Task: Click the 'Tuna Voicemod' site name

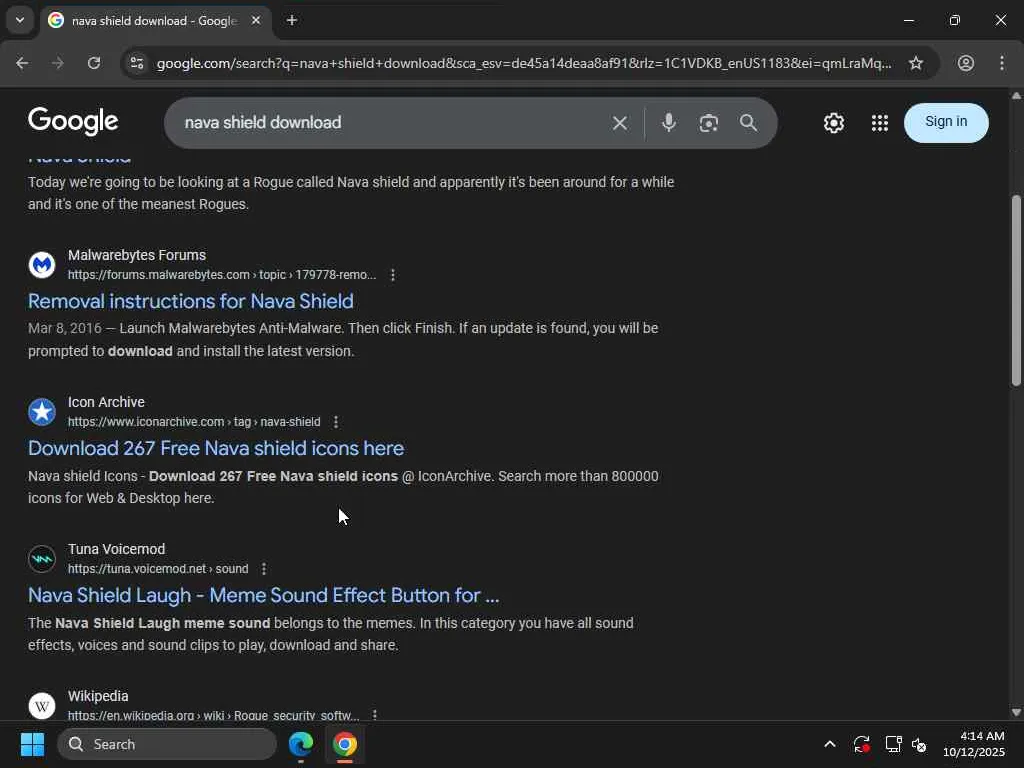Action: [116, 549]
